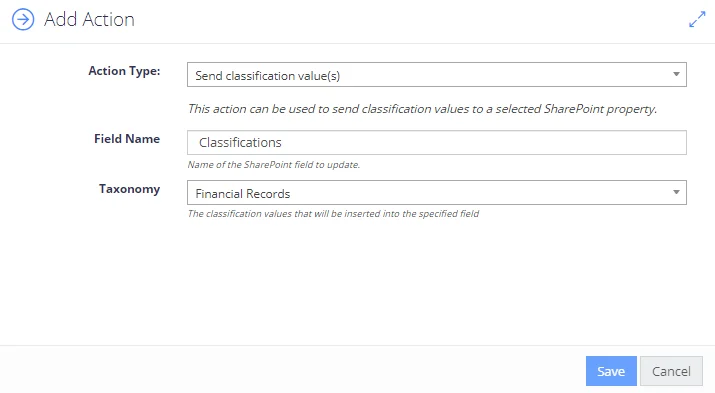Click the Field Name label
The width and height of the screenshot is (715, 393).
127,139
